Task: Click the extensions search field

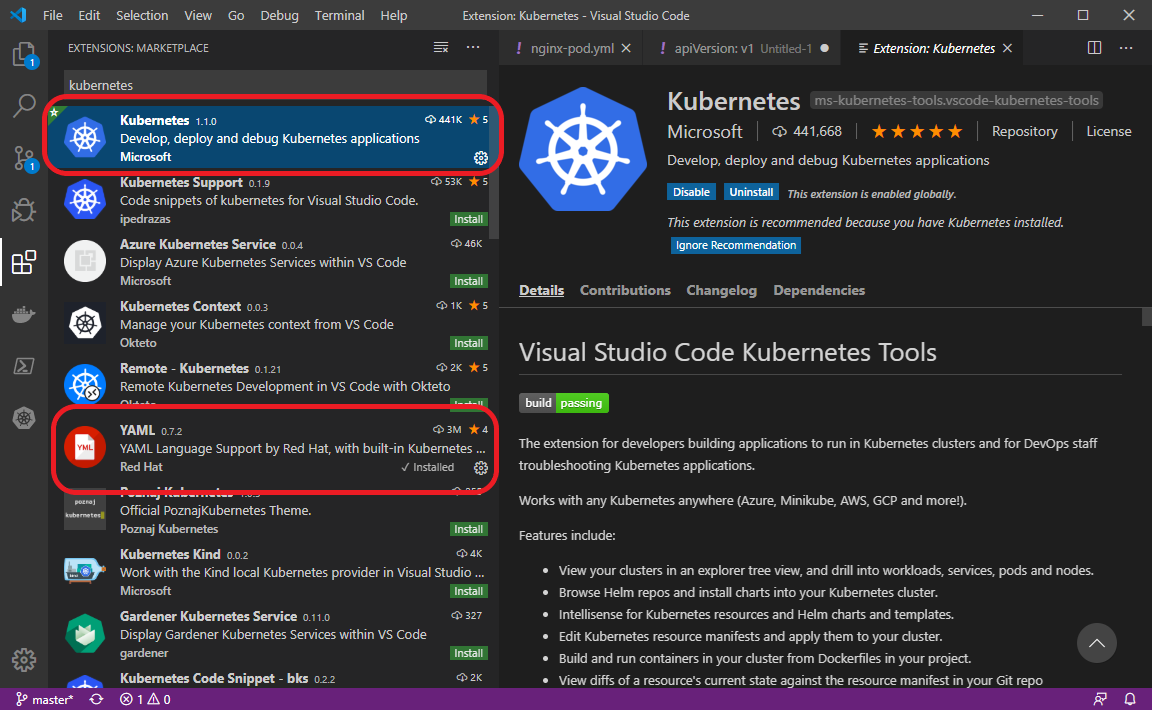Action: [276, 85]
